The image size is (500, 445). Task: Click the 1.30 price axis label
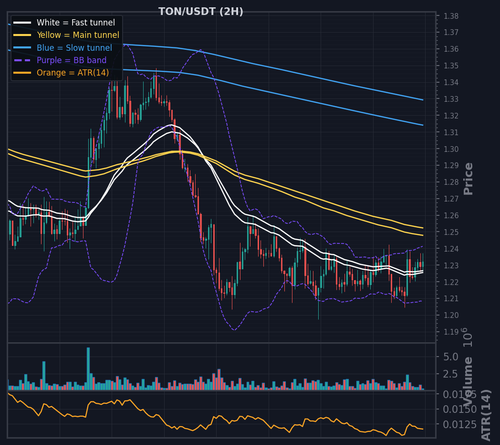[451, 149]
